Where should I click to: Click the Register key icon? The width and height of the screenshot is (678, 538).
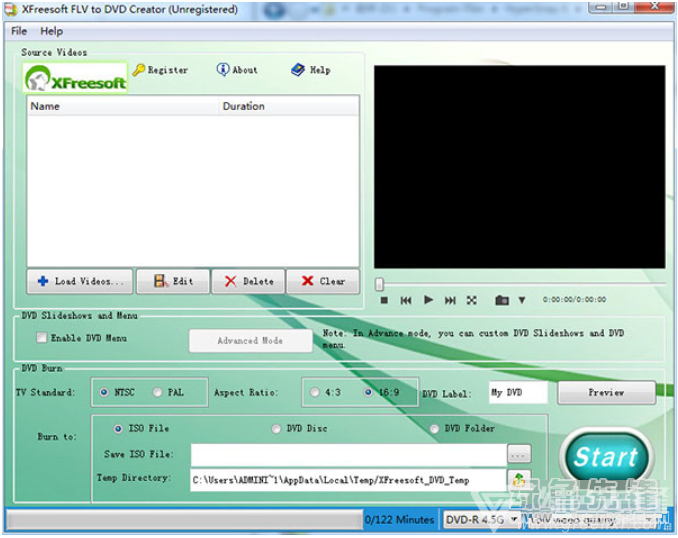(x=139, y=70)
